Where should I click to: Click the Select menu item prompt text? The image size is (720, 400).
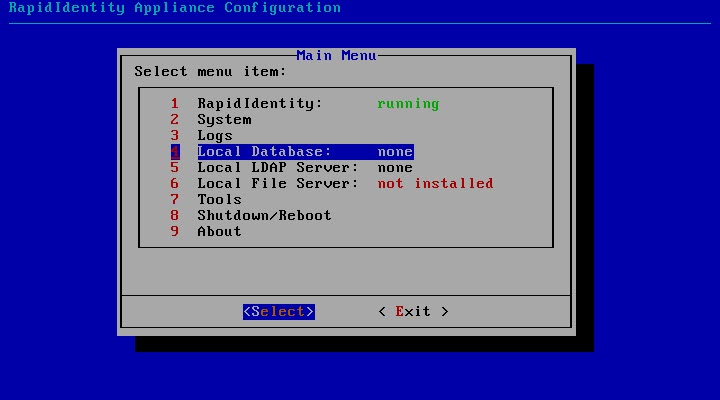pos(210,72)
